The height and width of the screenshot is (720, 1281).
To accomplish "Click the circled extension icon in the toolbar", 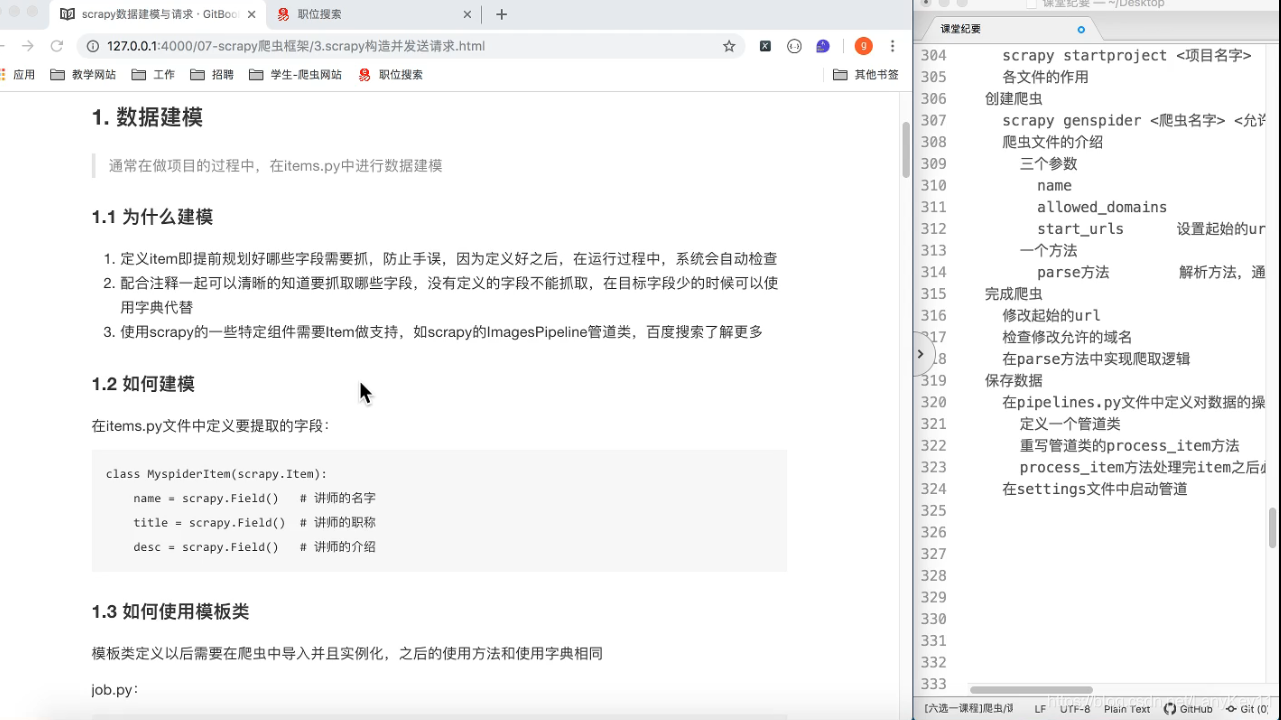I will pyautogui.click(x=795, y=45).
